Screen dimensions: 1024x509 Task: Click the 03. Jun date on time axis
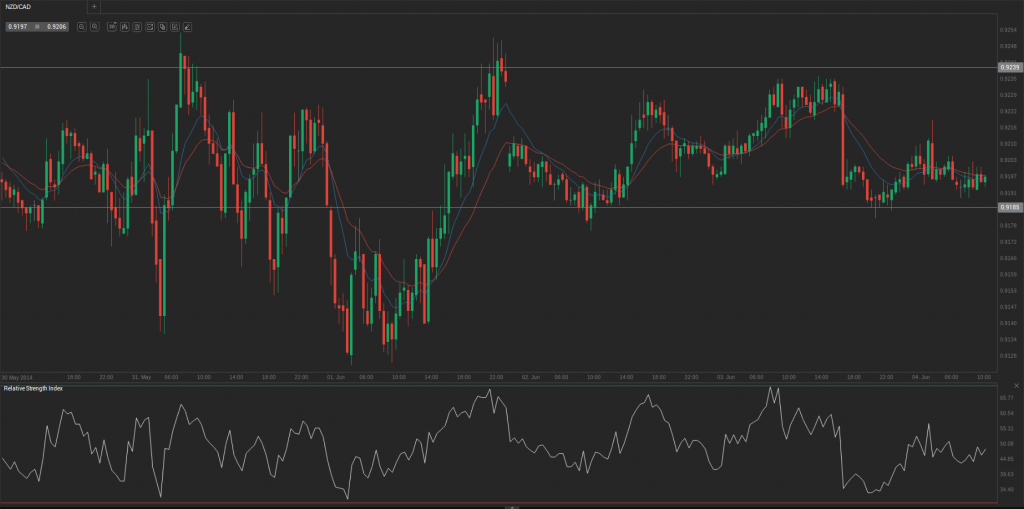[x=725, y=377]
